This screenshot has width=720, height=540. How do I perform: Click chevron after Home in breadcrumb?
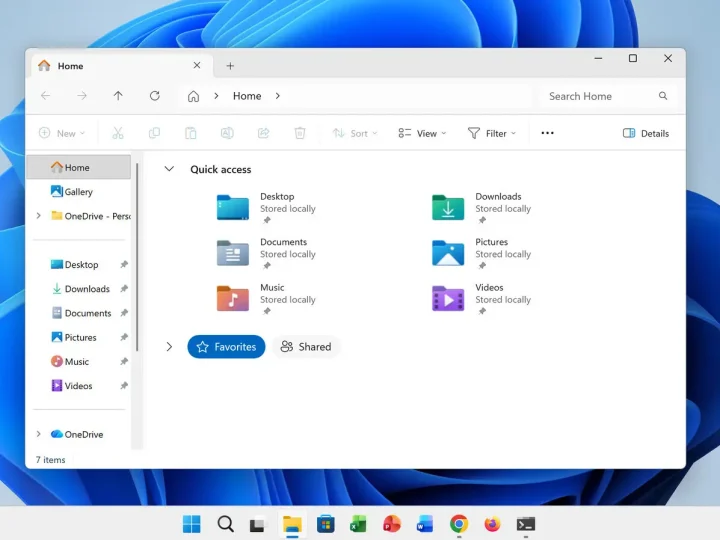(x=278, y=96)
